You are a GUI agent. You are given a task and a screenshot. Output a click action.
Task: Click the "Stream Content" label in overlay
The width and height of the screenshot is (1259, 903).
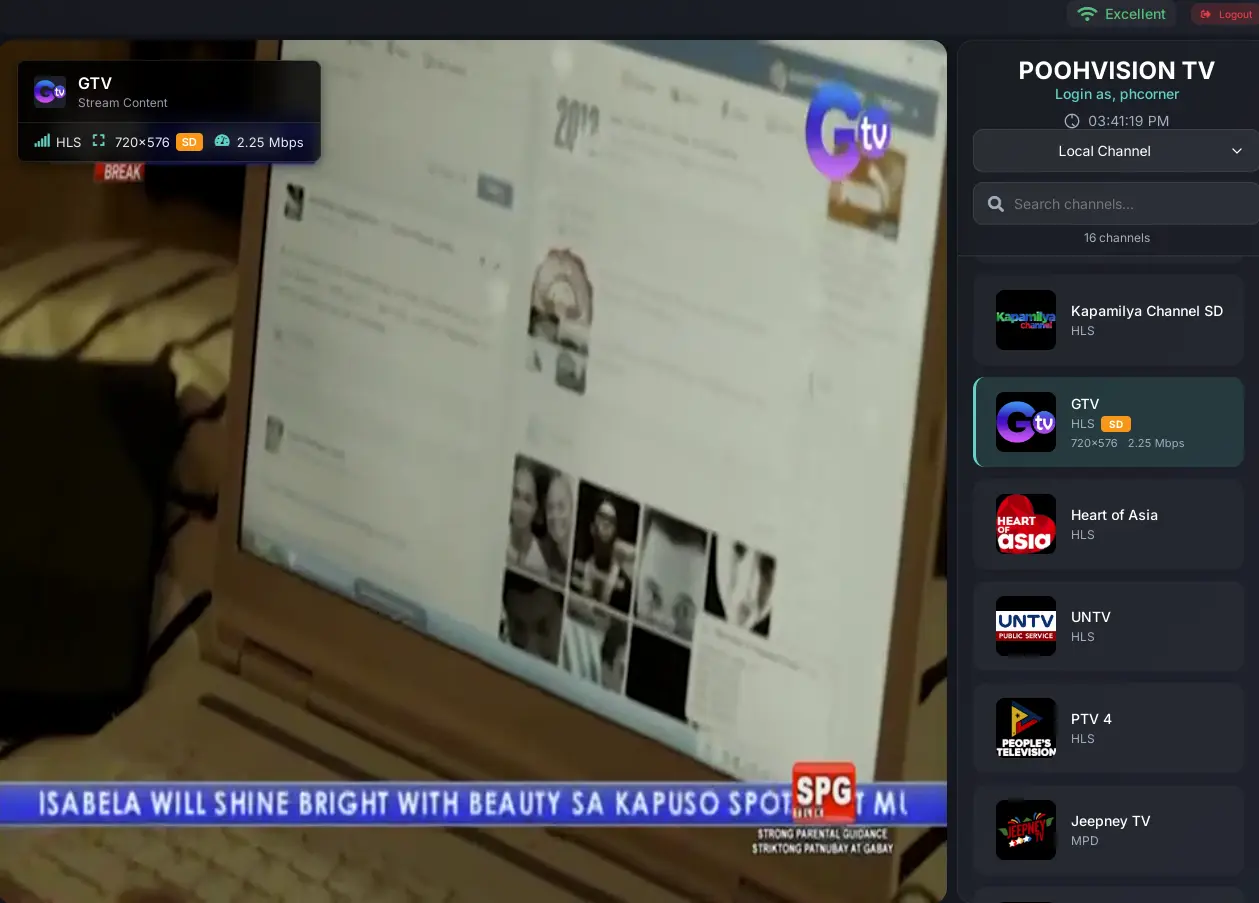click(x=123, y=103)
